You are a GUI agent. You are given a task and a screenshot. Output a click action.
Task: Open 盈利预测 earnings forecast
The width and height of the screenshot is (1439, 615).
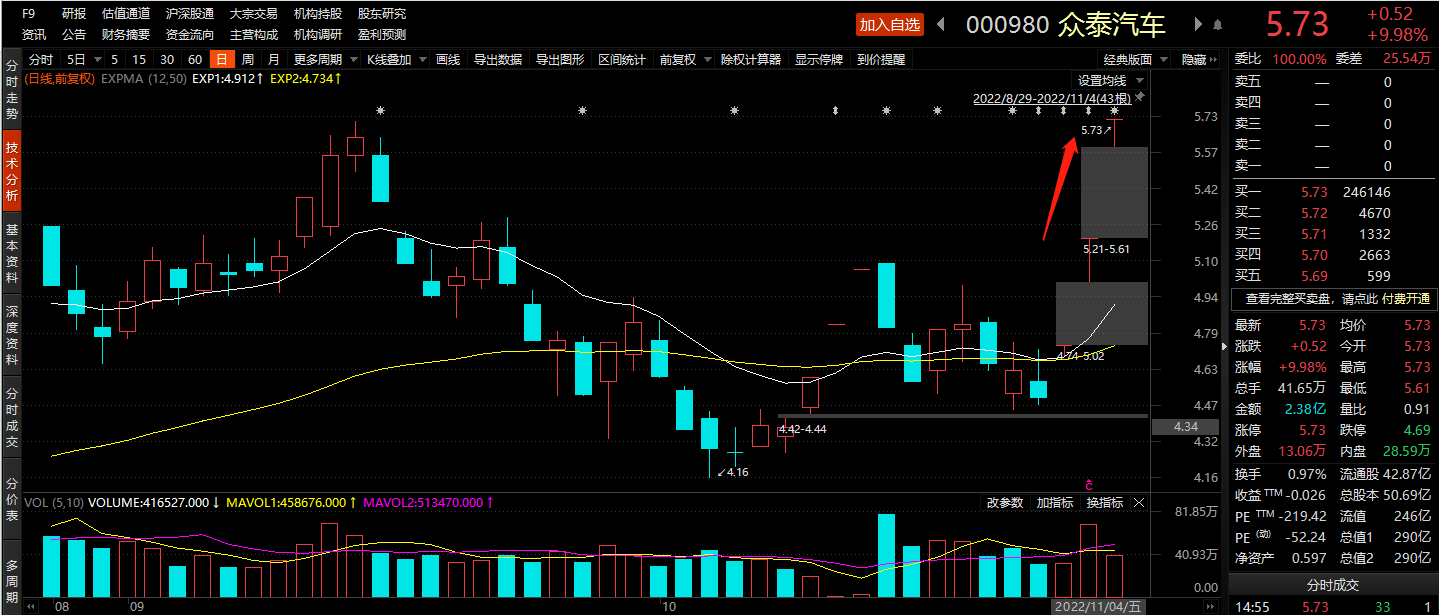tap(382, 34)
